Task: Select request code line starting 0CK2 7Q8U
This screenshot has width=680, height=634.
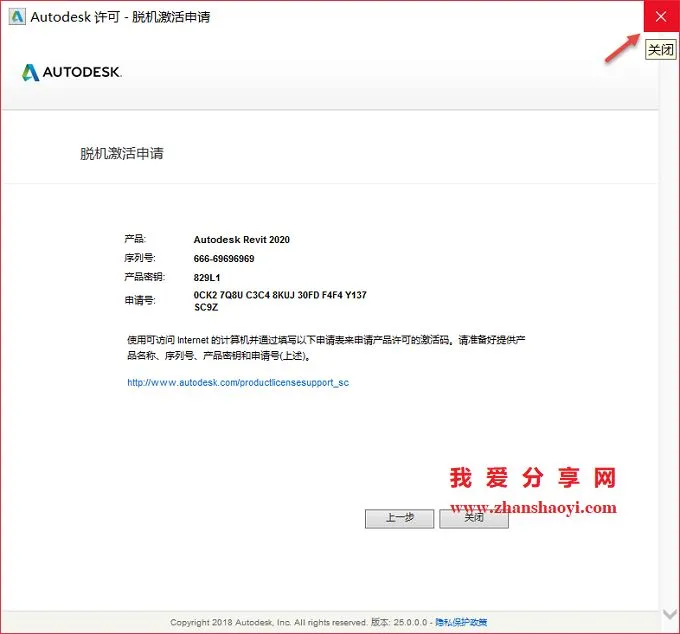Action: click(x=280, y=295)
